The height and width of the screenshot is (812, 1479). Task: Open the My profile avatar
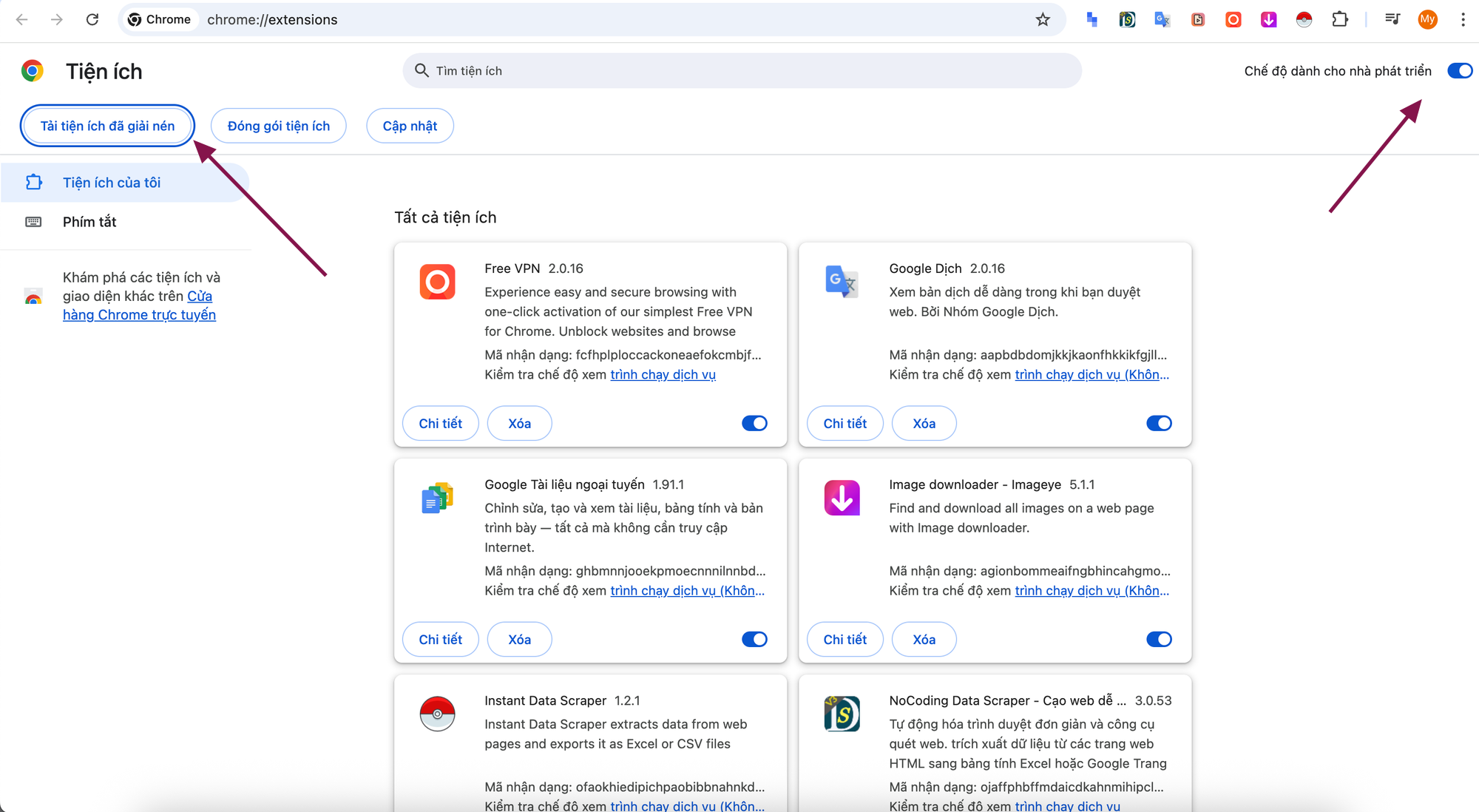point(1428,20)
